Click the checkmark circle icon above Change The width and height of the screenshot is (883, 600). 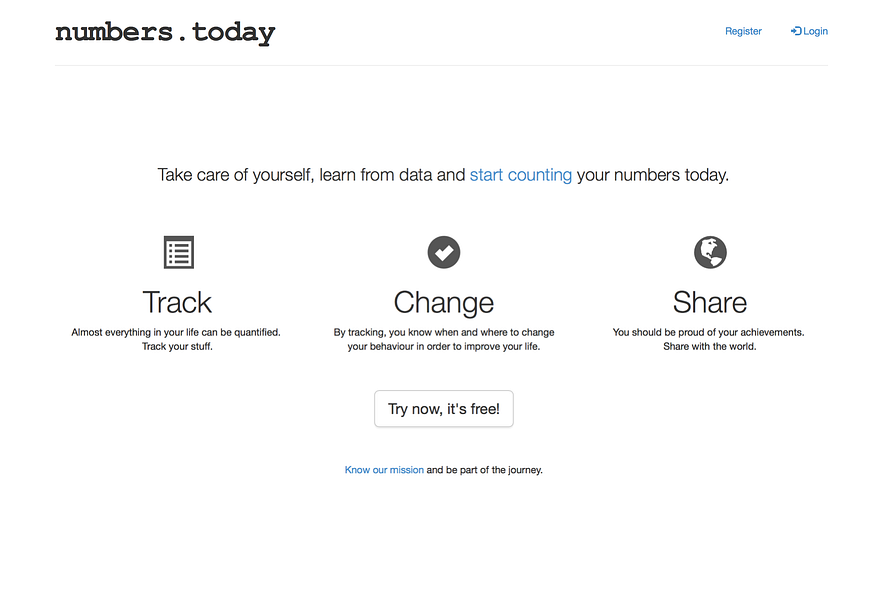coord(443,252)
